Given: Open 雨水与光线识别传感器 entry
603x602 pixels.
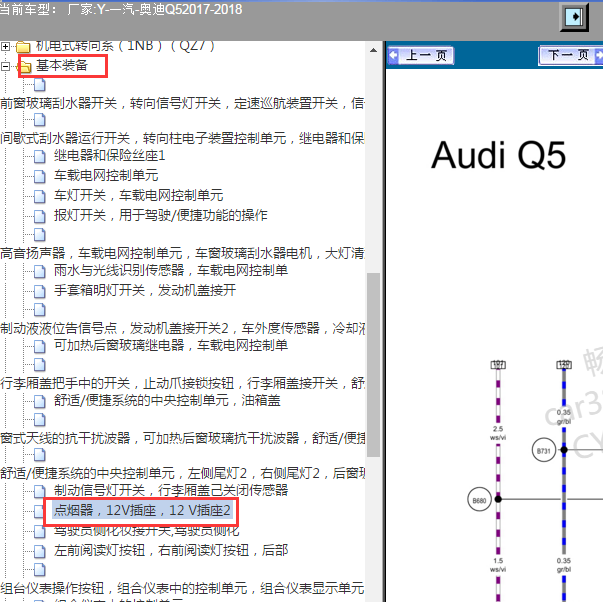Looking at the screenshot, I should 171,270.
